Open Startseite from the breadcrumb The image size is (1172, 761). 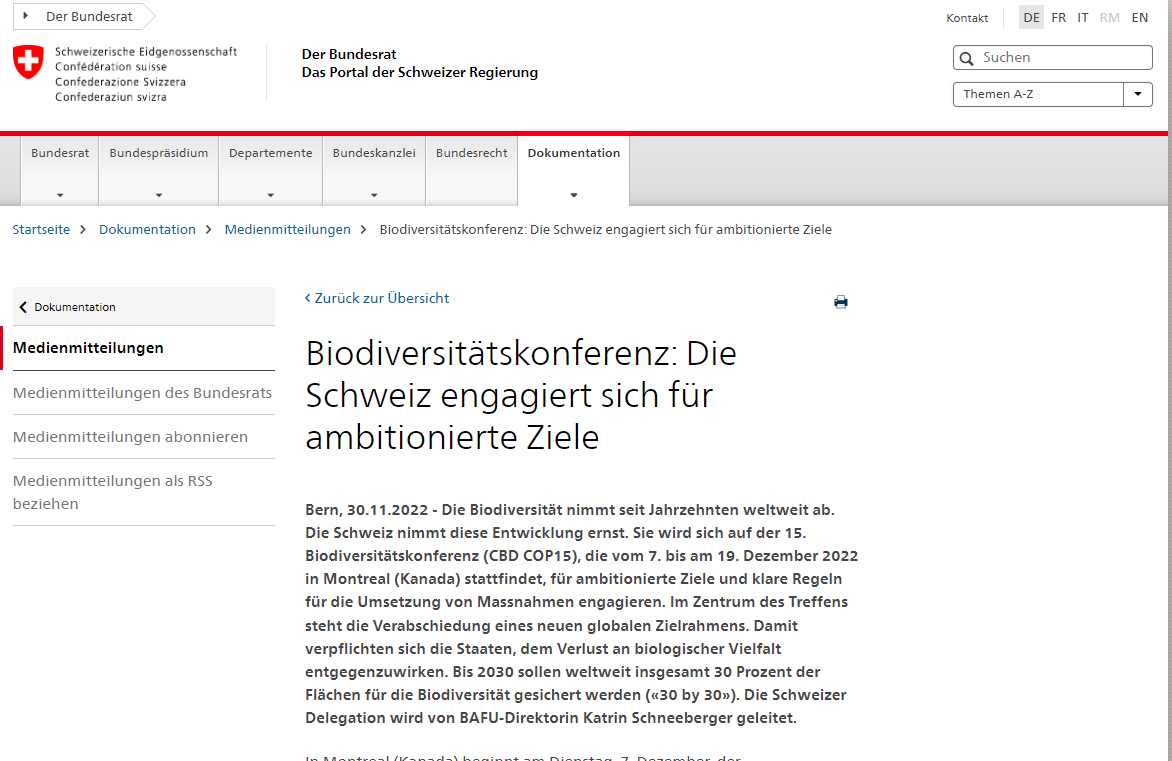tap(41, 229)
